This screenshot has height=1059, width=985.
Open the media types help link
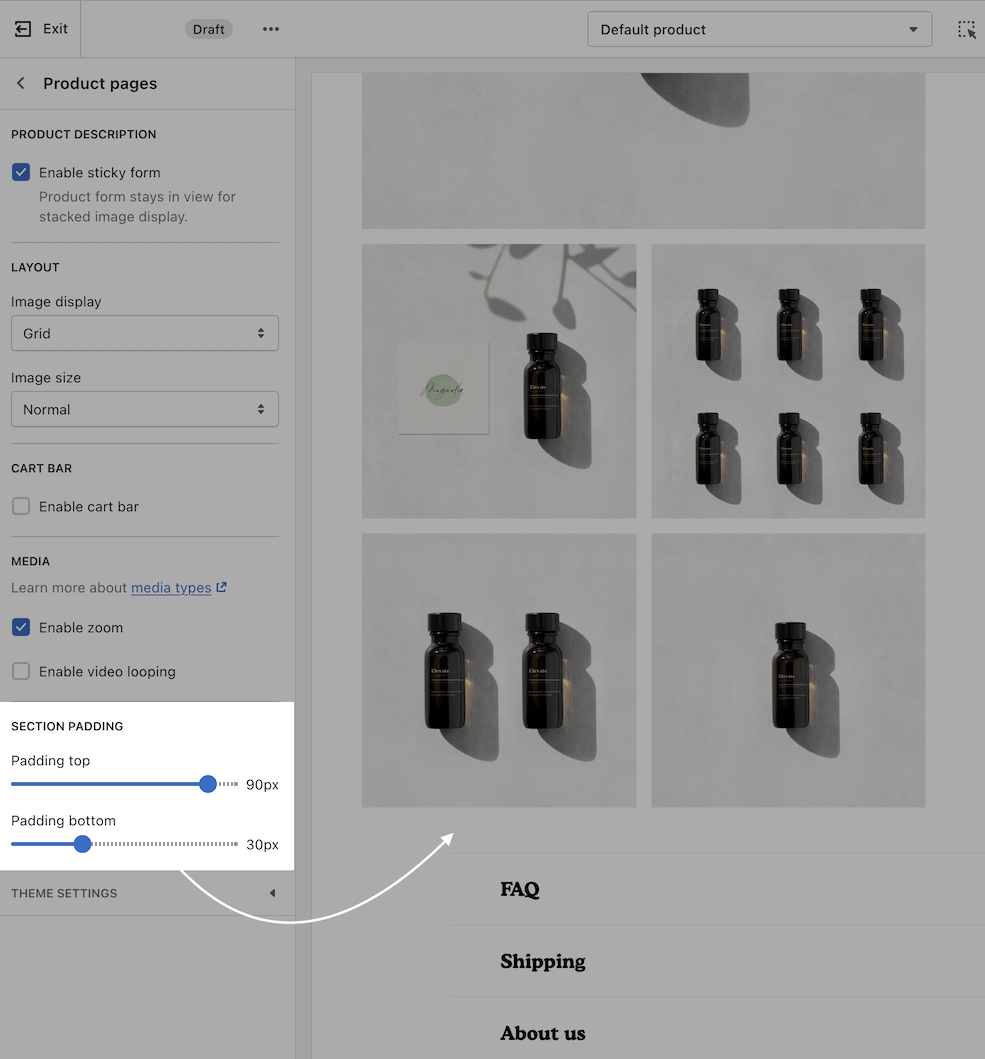[171, 588]
